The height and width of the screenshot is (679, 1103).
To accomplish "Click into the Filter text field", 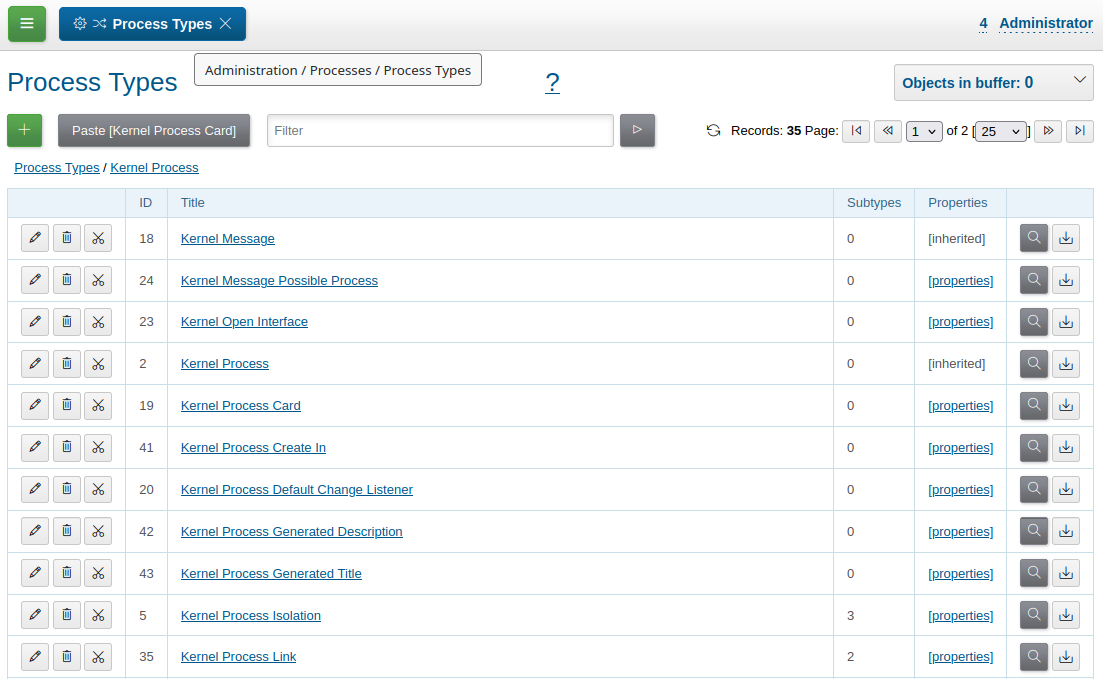I will [440, 130].
